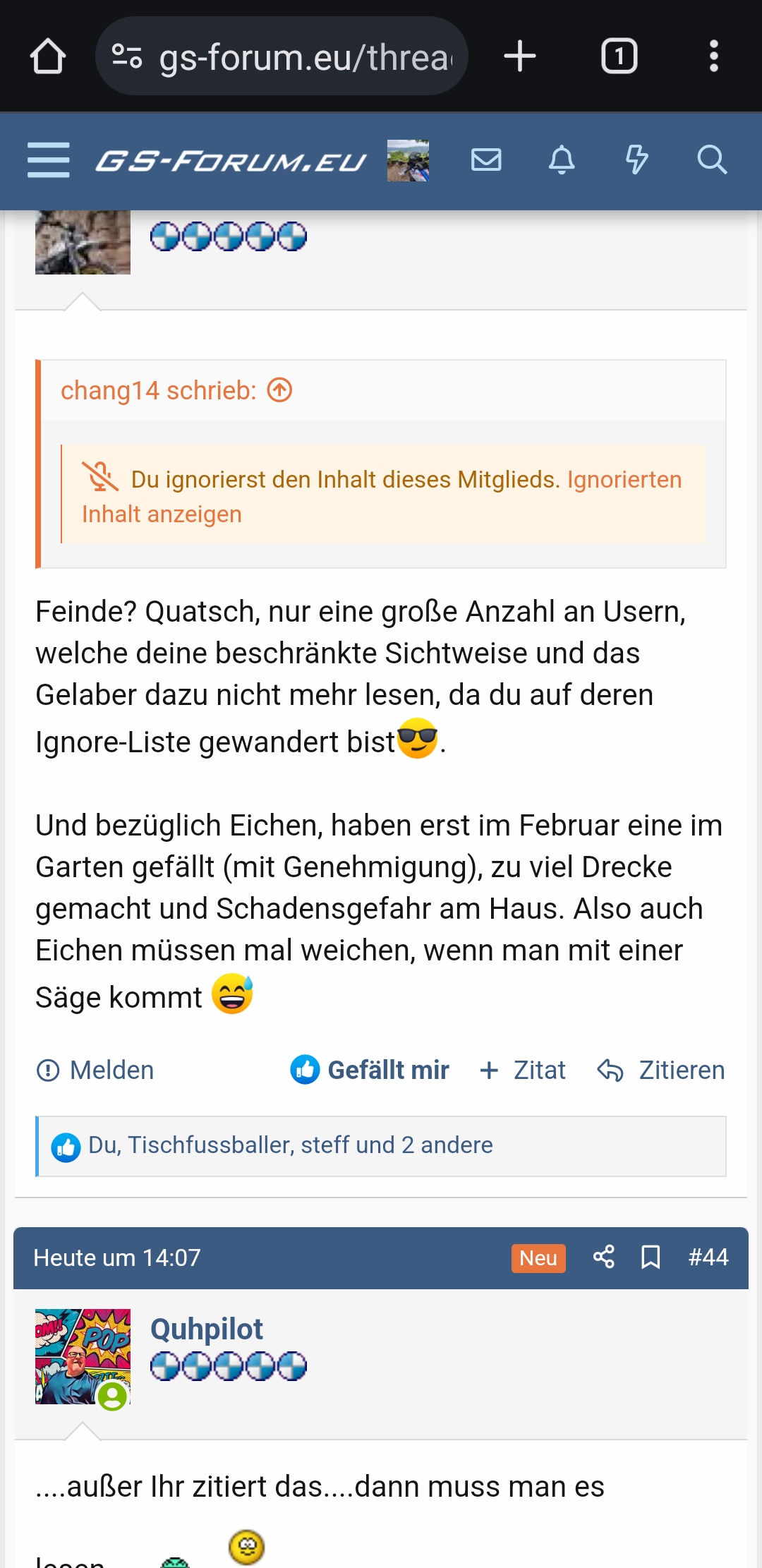Report the post using 'Melden'
The width and height of the screenshot is (762, 1568).
(x=95, y=1070)
